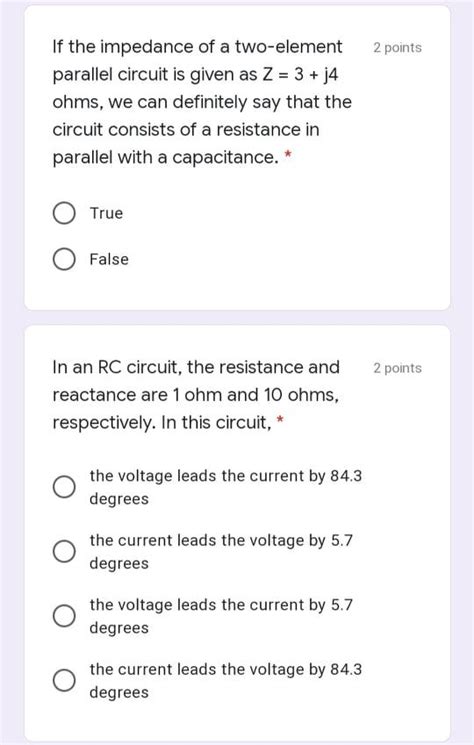474x745 pixels.
Task: Click the word 'degrees' under the first voltage option
Action: click(x=119, y=499)
